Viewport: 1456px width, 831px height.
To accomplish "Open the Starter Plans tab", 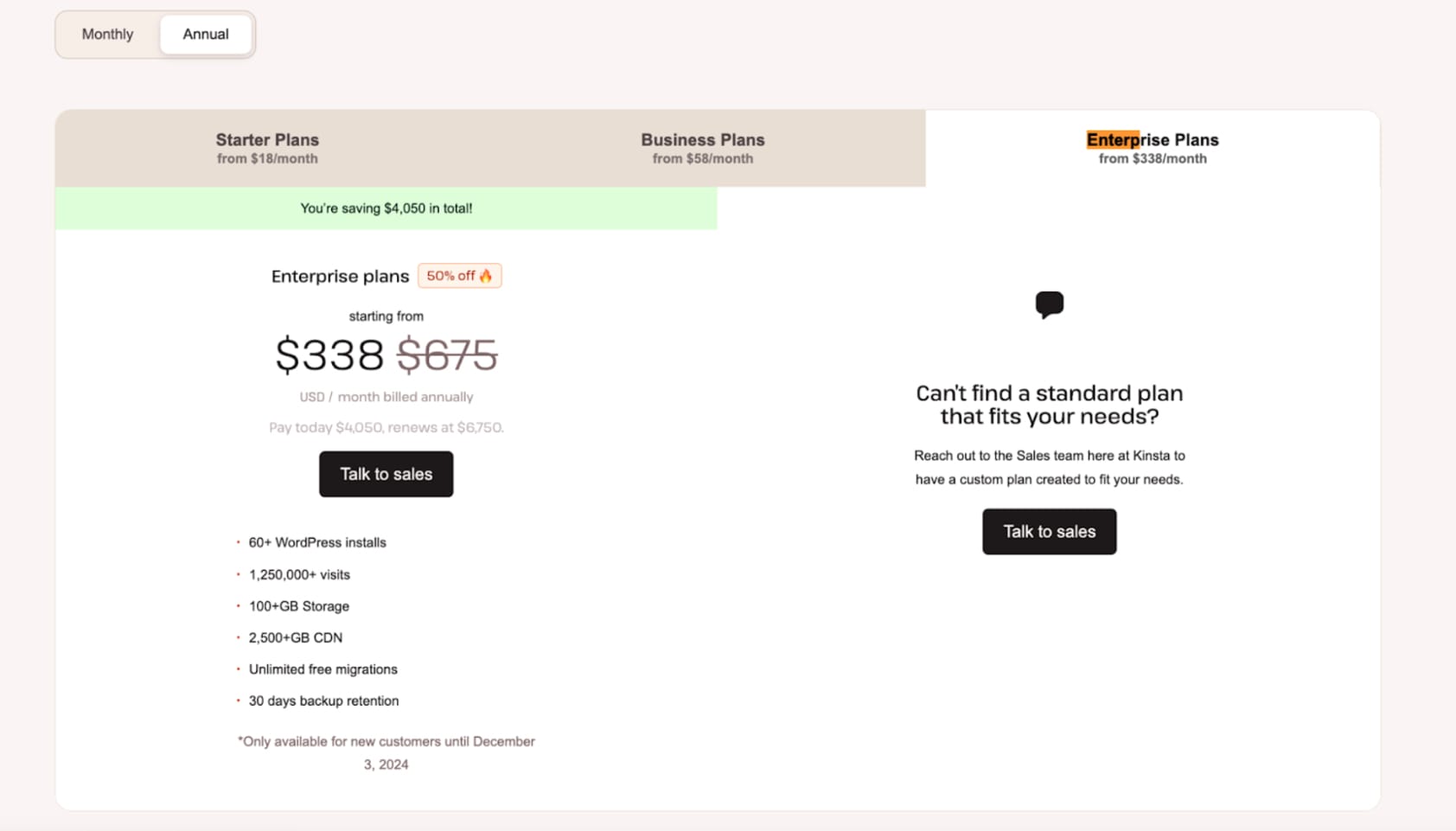I will pos(267,148).
